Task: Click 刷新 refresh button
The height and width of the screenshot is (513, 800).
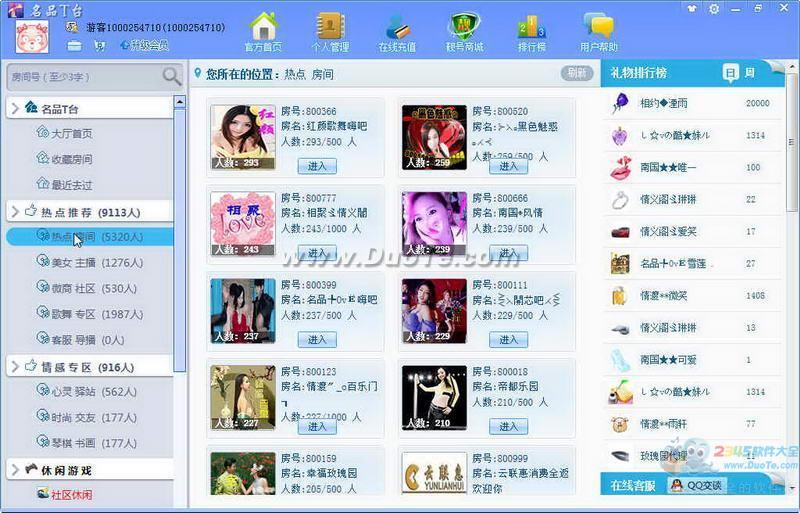Action: point(576,73)
